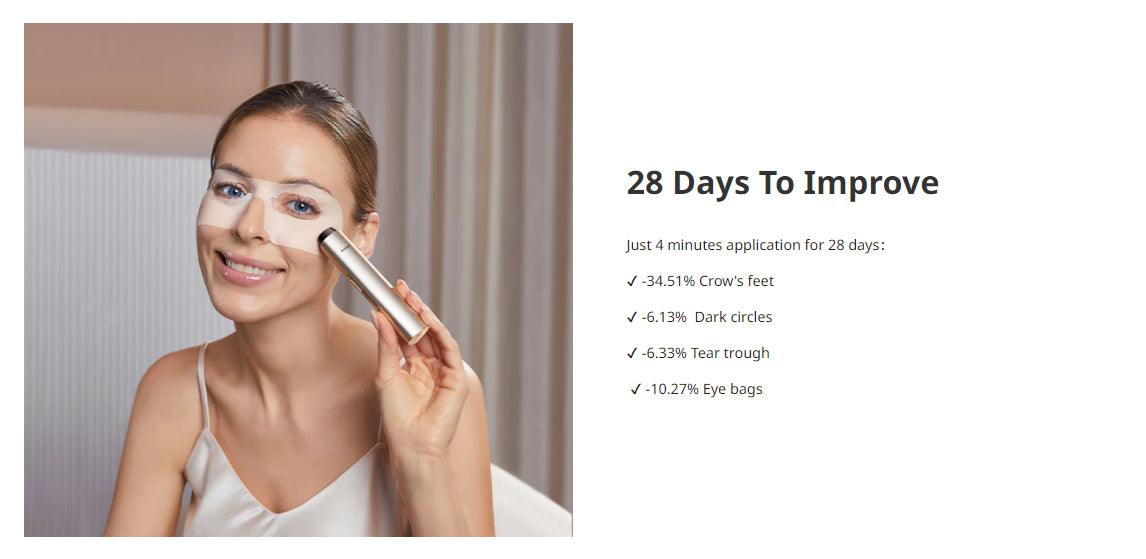The image size is (1146, 559).
Task: Select the gold eye device in photo
Action: point(373,285)
